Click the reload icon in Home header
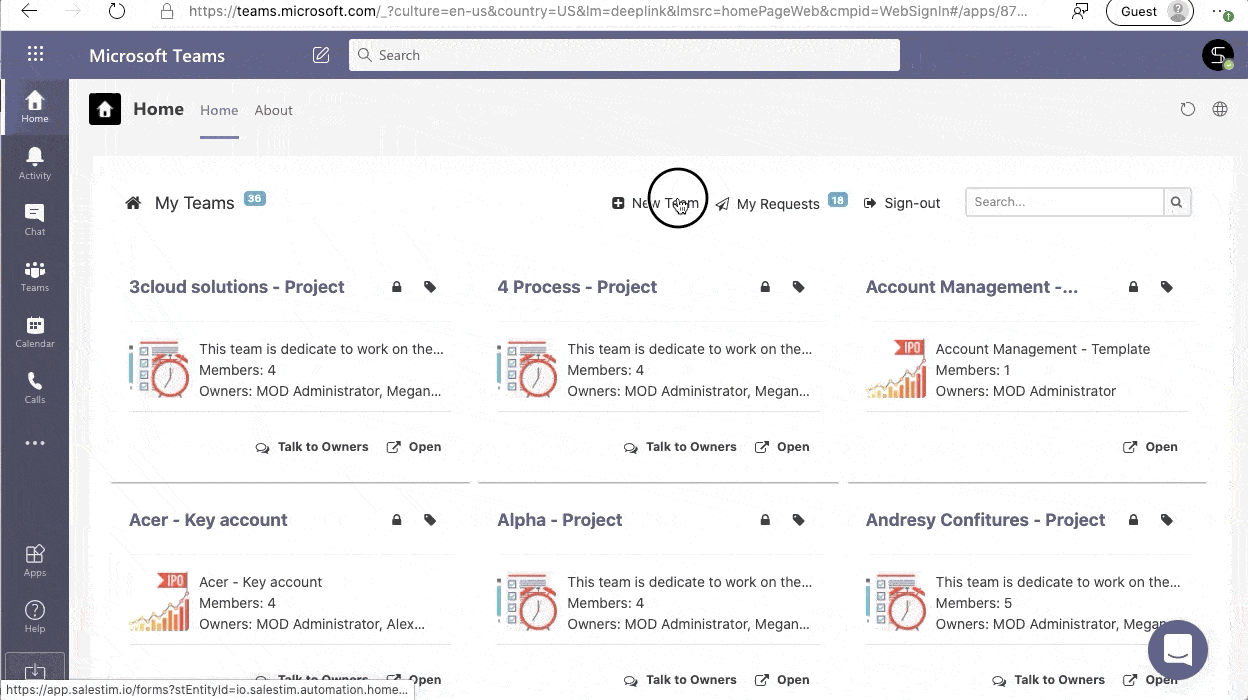Screen dimensions: 1248x700 pyautogui.click(x=1188, y=110)
